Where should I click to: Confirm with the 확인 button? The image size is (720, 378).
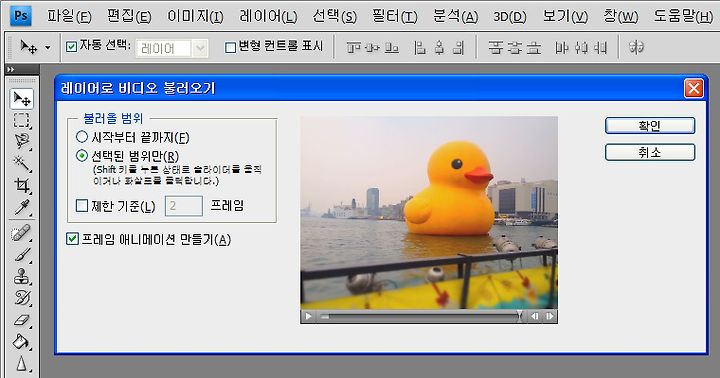(650, 125)
